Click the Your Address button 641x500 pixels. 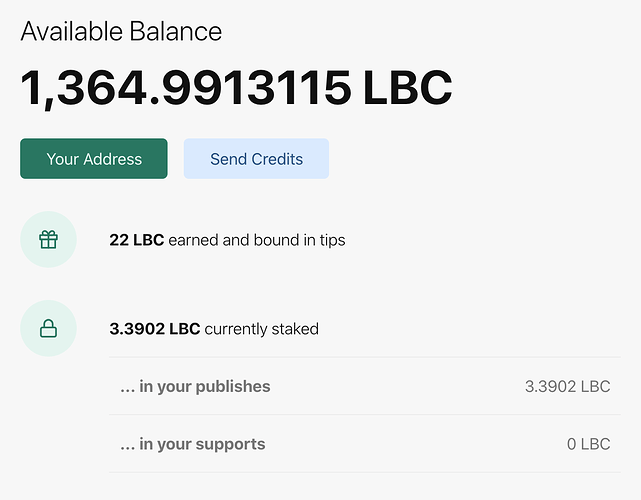pyautogui.click(x=94, y=159)
